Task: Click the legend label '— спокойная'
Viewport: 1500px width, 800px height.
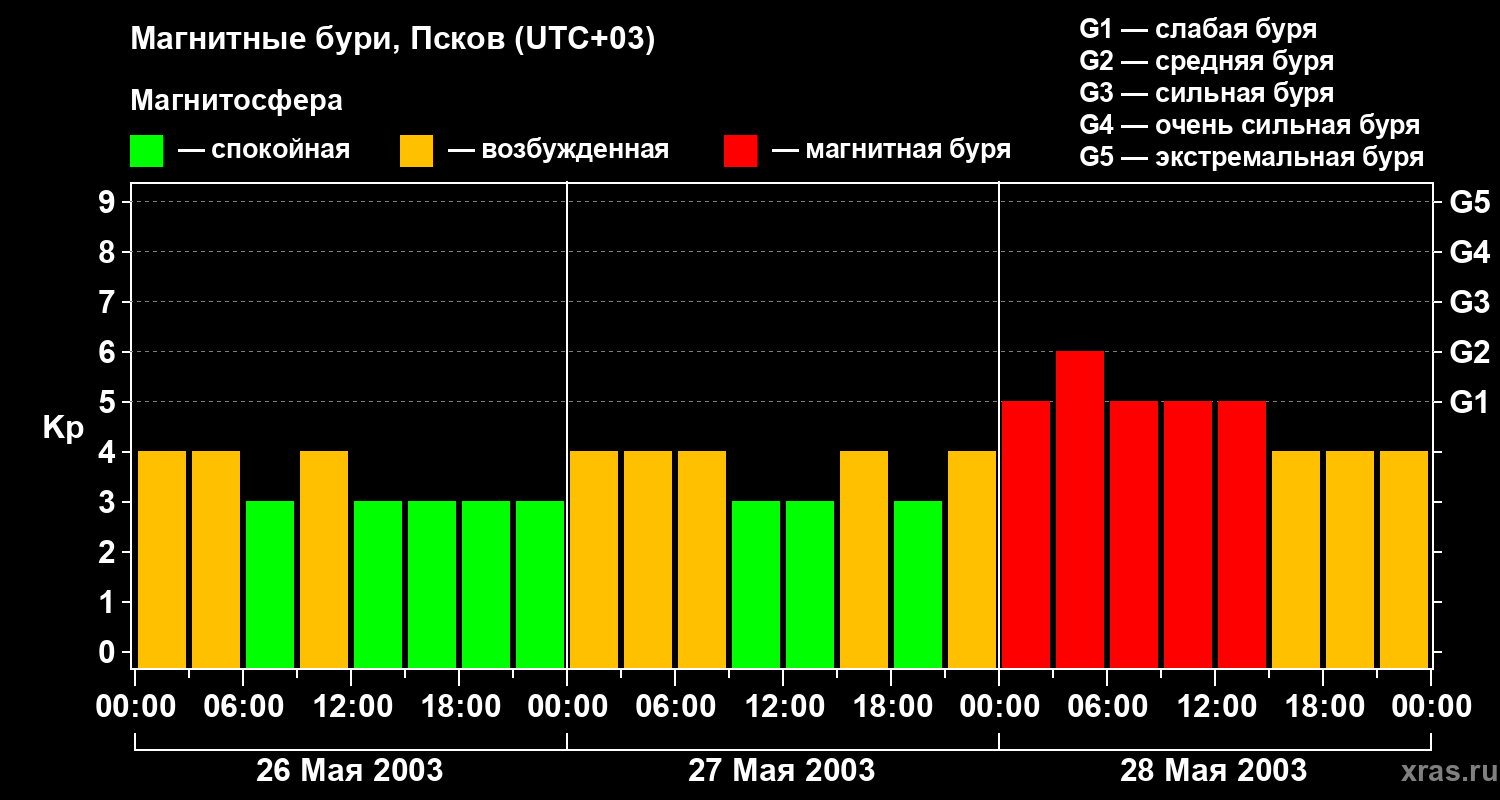Action: click(264, 150)
